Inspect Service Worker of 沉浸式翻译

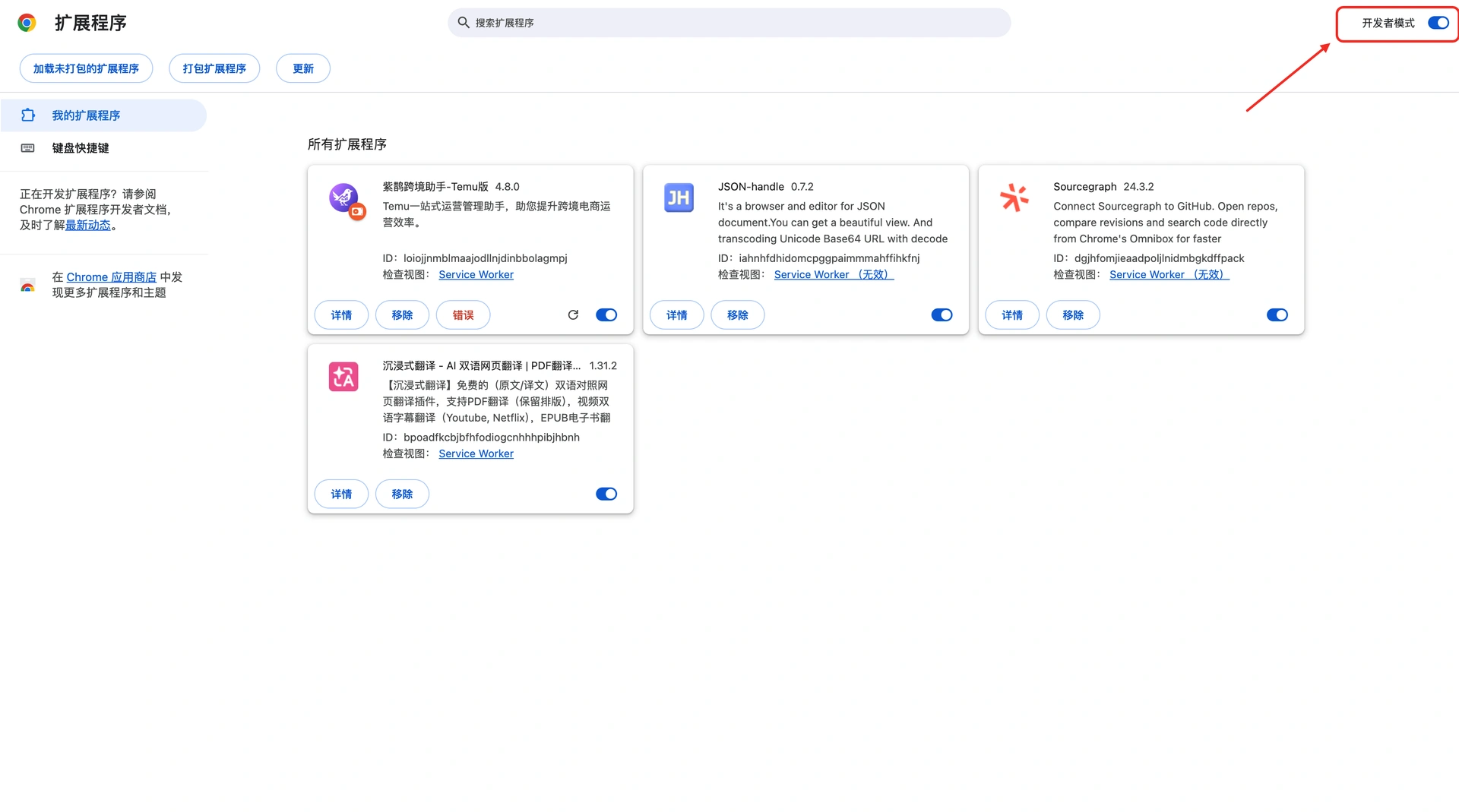476,454
